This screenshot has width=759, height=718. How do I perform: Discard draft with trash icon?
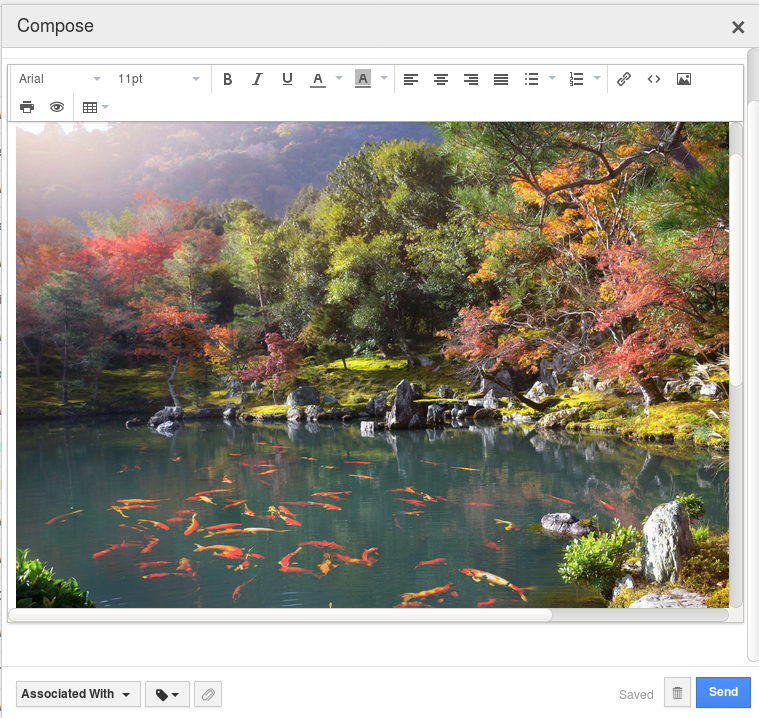677,693
